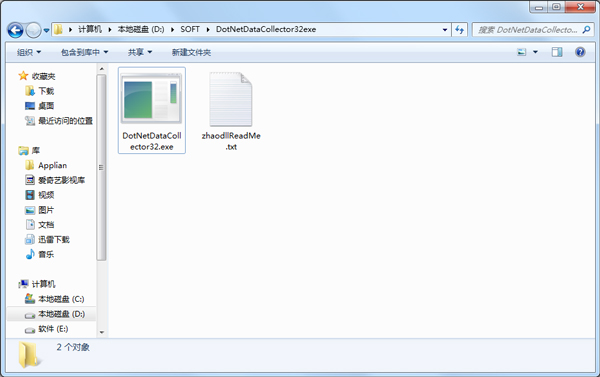This screenshot has width=600, height=377.
Task: Open 最近访问的位置 in favorites
Action: 65,121
